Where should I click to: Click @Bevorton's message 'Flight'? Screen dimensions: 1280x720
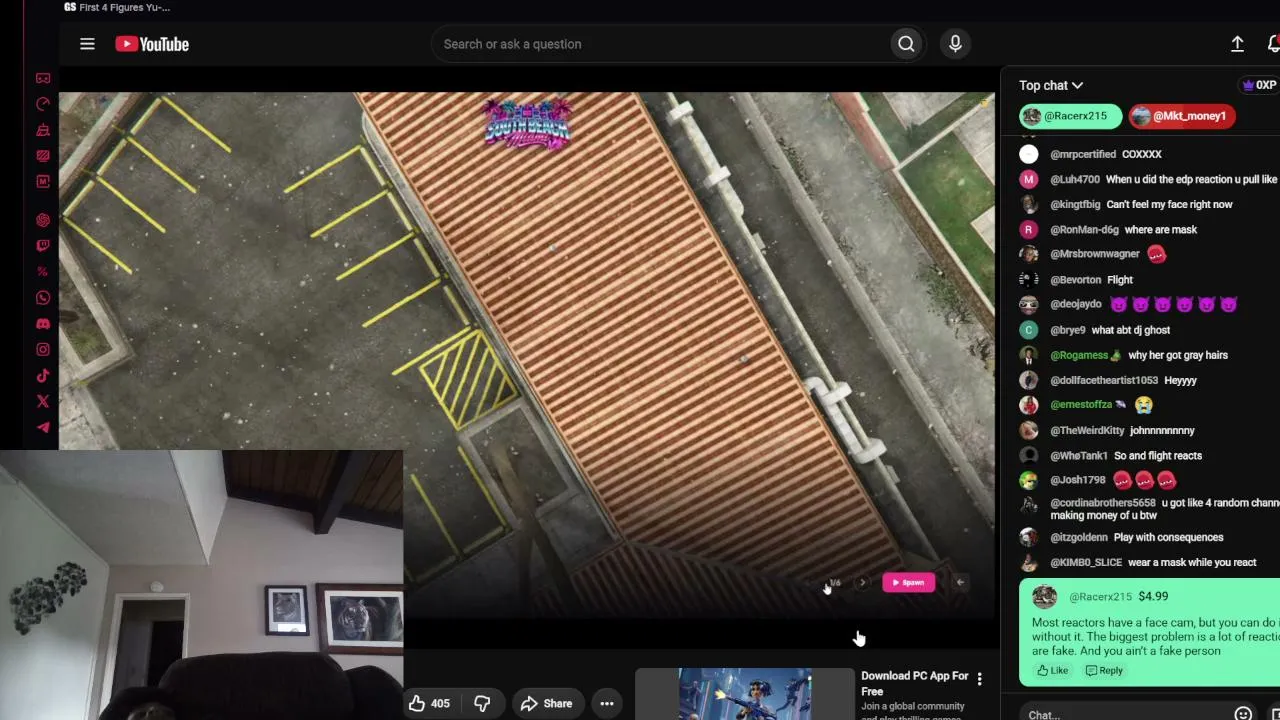pyautogui.click(x=1120, y=280)
